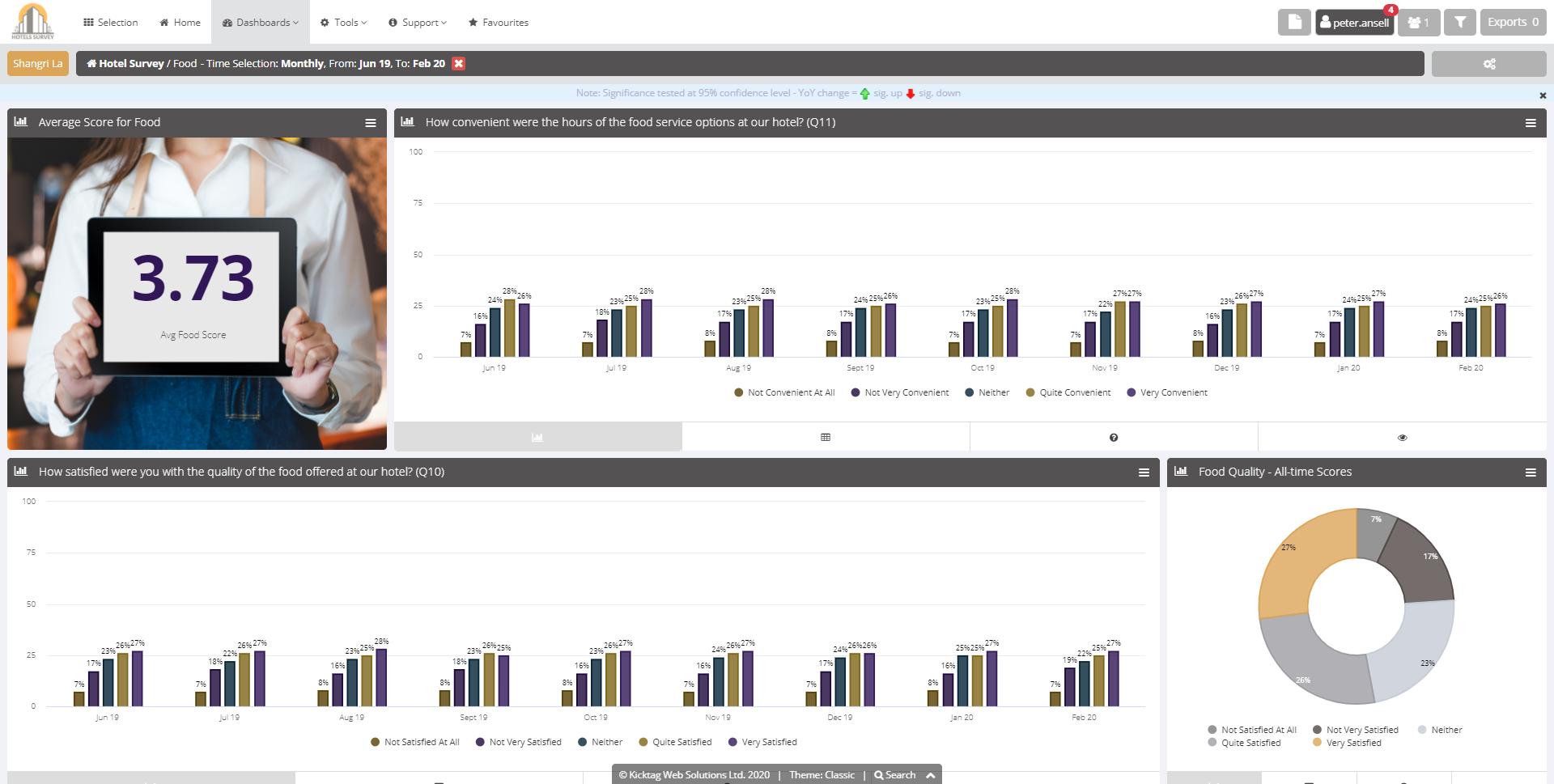Toggle the eye visibility icon under Q11 chart
This screenshot has width=1554, height=784.
click(x=1402, y=437)
